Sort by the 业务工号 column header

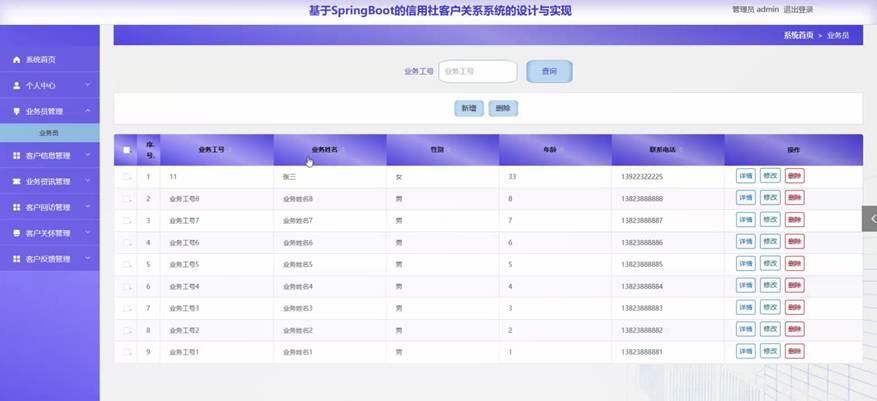click(x=217, y=150)
